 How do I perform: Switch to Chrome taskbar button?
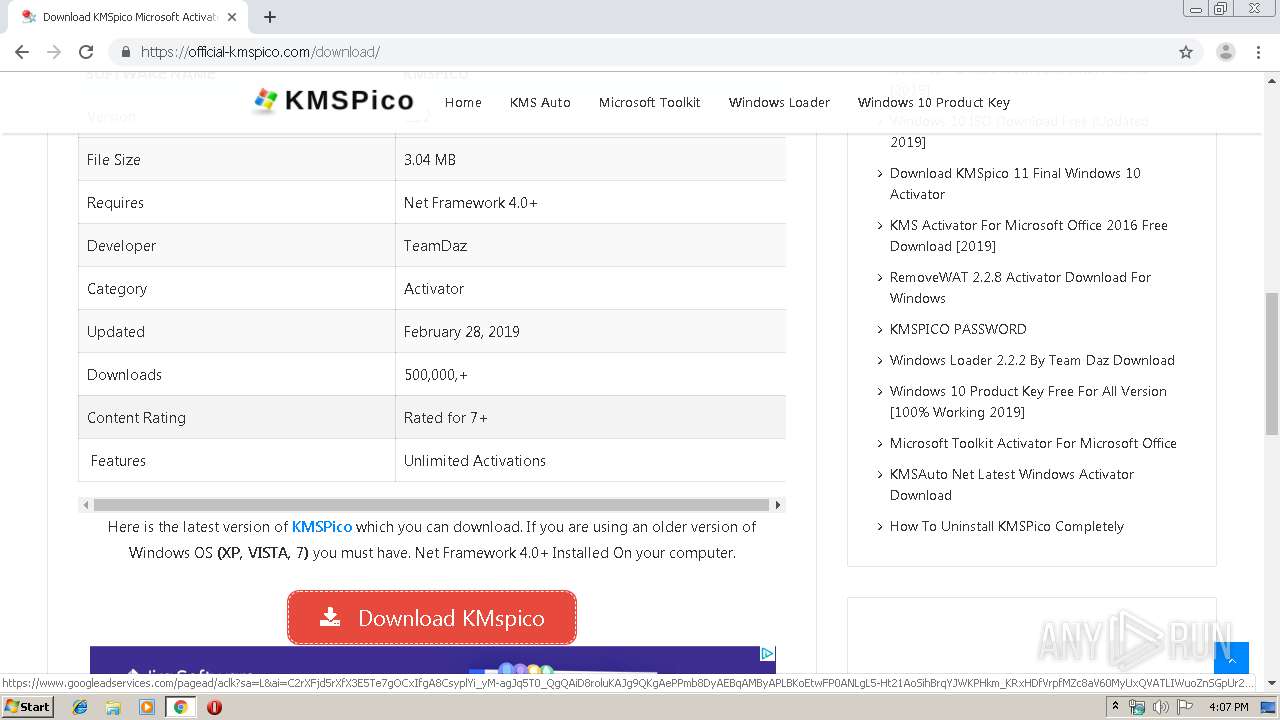[180, 707]
